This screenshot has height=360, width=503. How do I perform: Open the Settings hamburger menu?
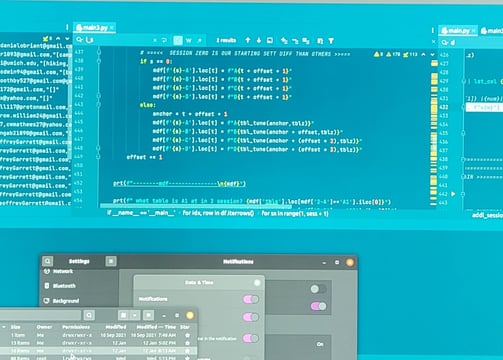click(x=111, y=261)
